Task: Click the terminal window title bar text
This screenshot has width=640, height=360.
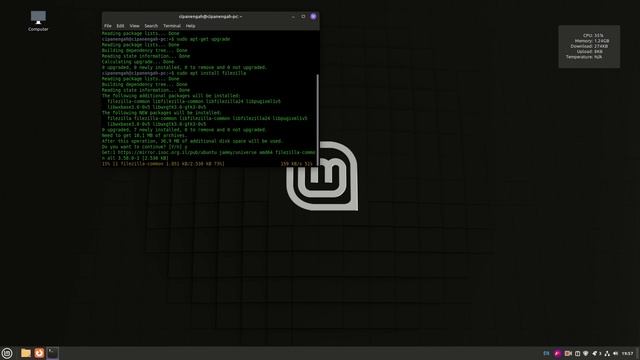Action: [210, 17]
